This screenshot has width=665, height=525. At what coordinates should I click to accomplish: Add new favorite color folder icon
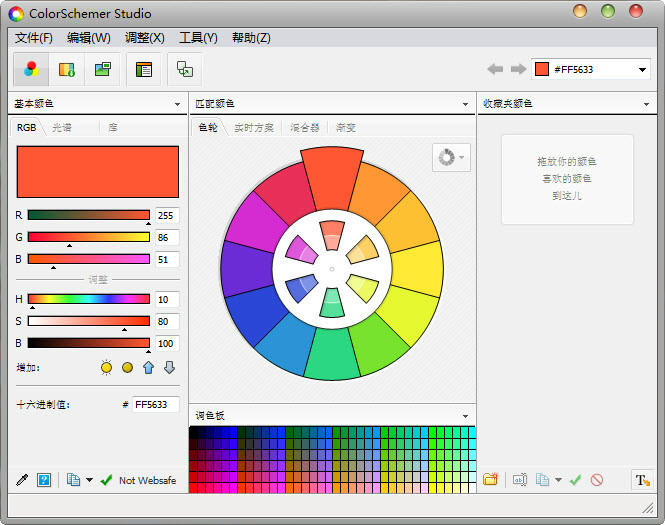491,480
